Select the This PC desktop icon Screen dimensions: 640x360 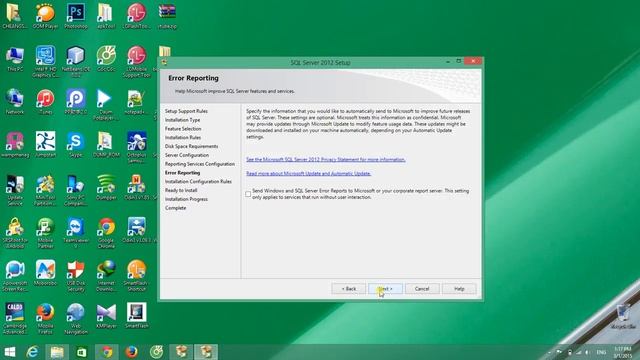point(15,59)
